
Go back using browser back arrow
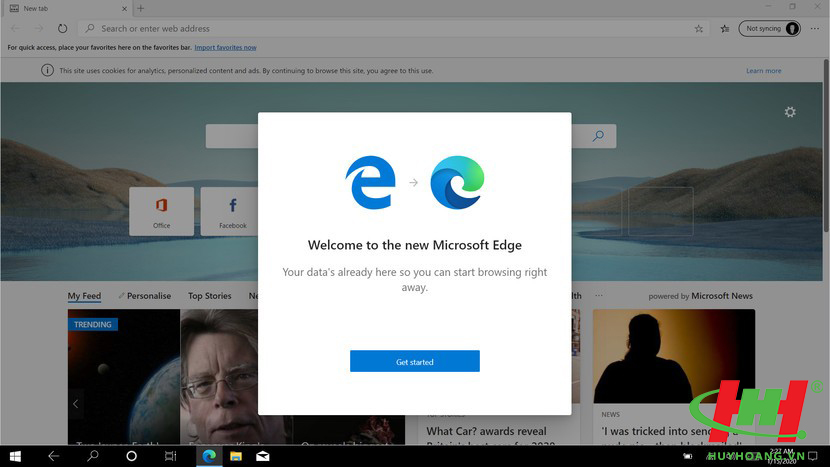[15, 29]
